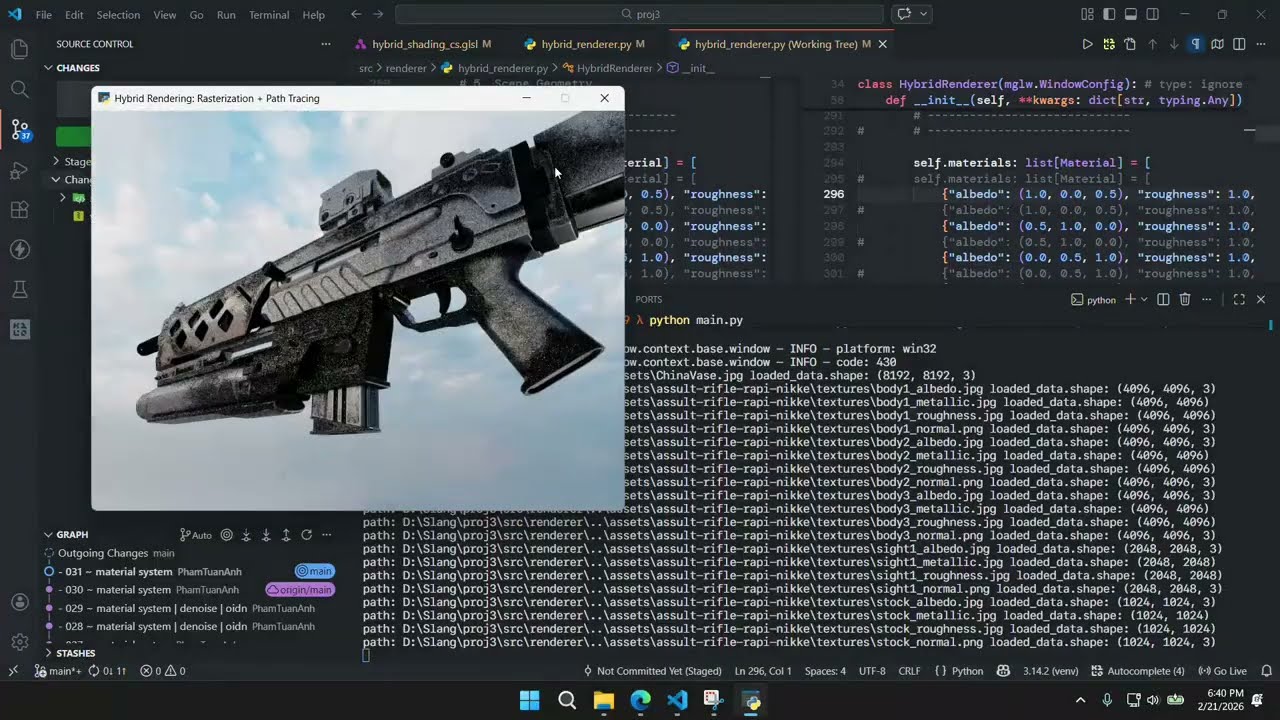Open the Manage gear in activity bar
This screenshot has width=1280, height=720.
(x=19, y=642)
